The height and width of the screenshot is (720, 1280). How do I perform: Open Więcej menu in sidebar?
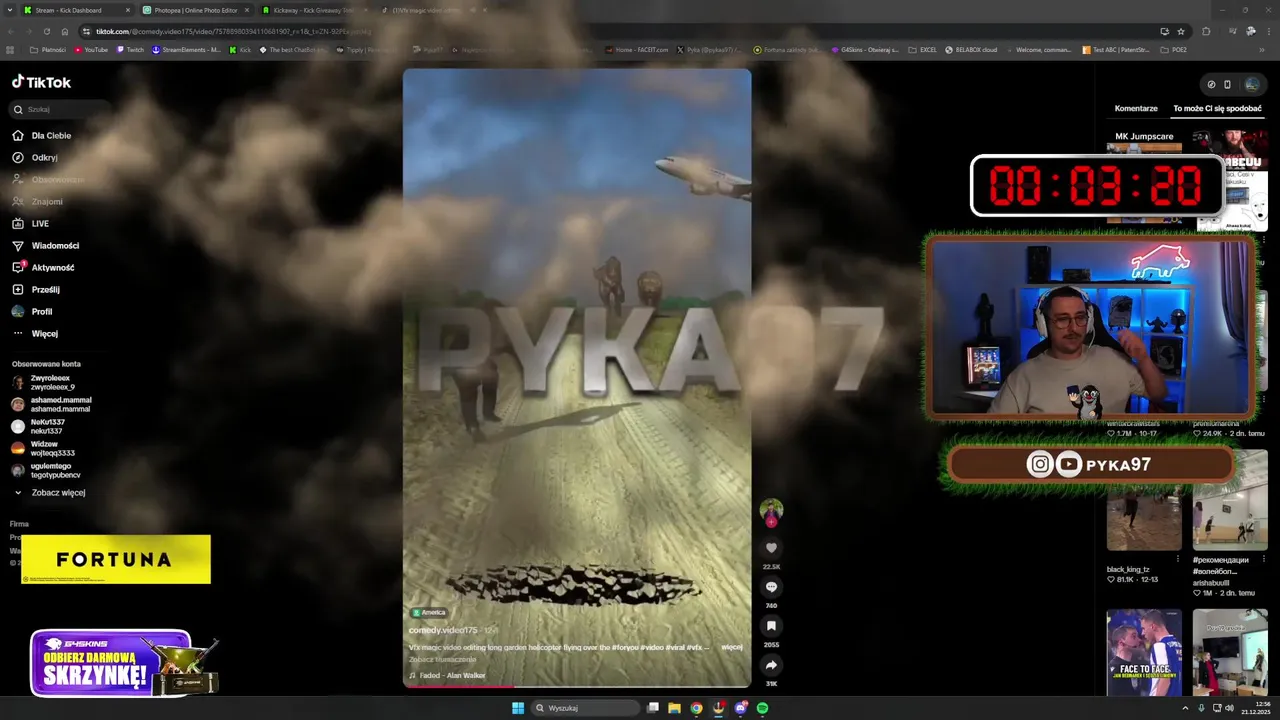tap(45, 333)
